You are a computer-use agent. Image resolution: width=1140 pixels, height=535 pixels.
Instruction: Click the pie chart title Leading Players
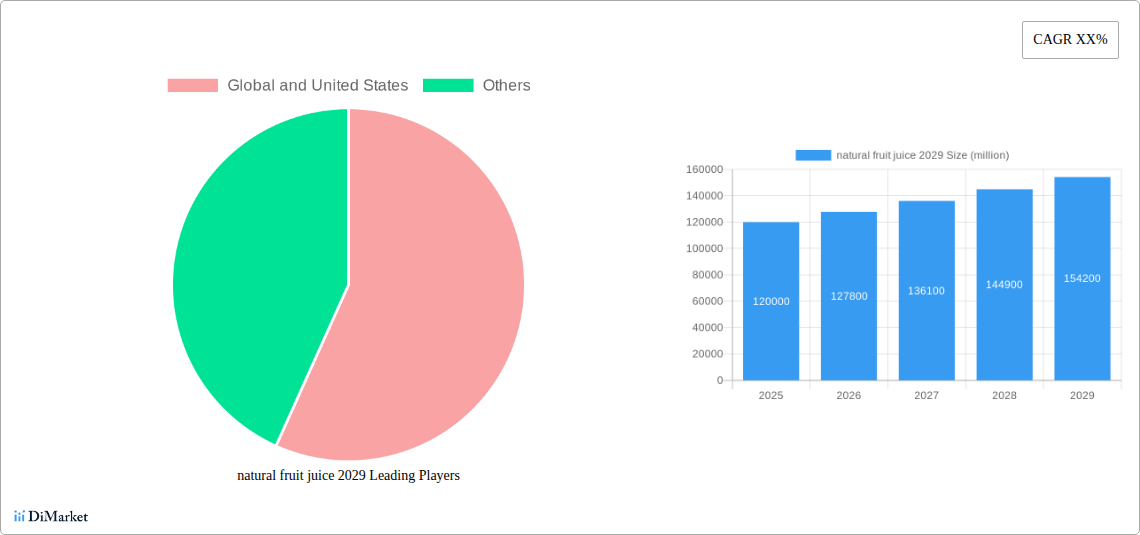coord(348,476)
